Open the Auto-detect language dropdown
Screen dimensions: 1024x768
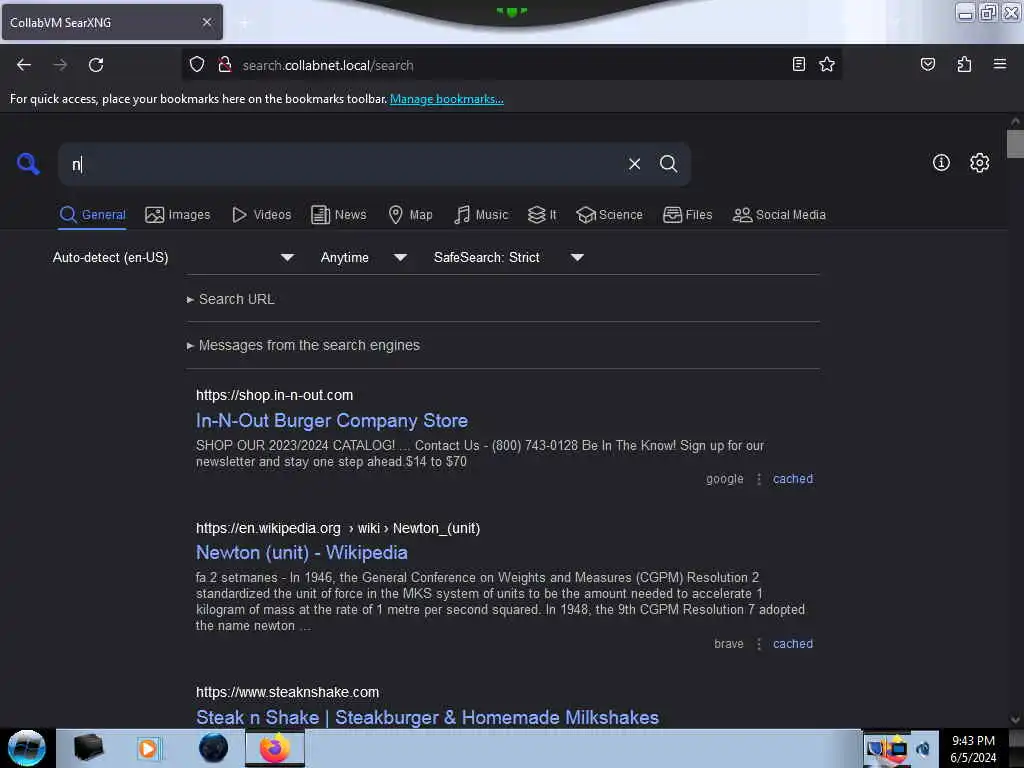173,257
